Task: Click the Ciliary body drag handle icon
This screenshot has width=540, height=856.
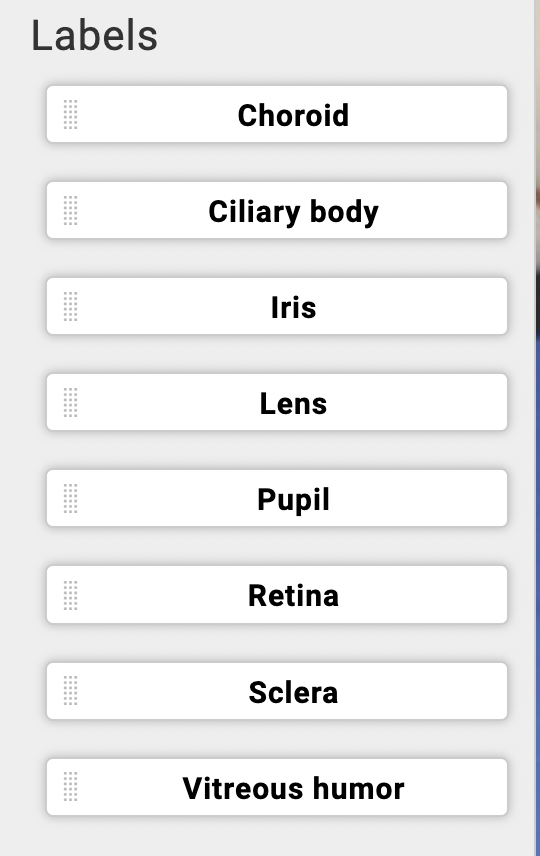Action: (x=70, y=211)
